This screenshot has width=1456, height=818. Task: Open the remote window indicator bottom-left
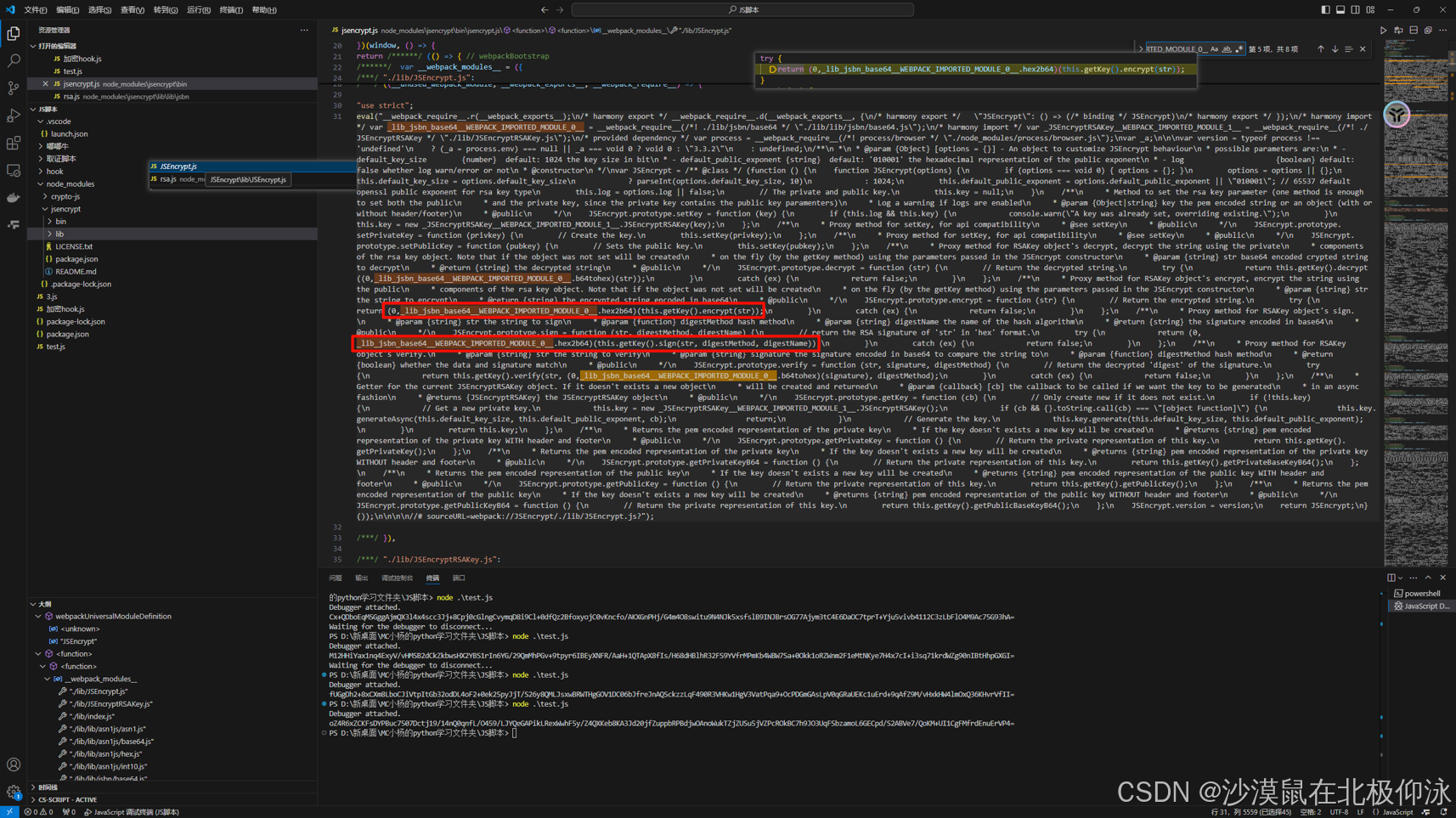(x=8, y=812)
